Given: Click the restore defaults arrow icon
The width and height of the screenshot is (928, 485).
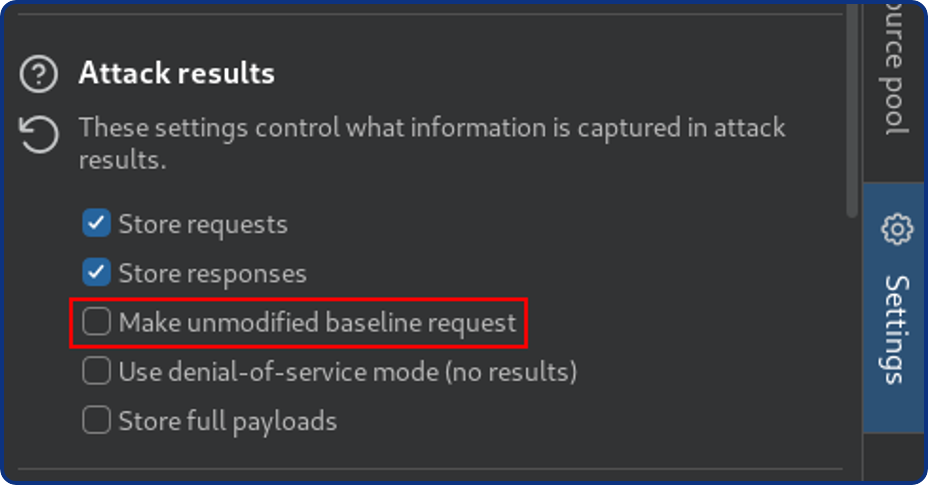Looking at the screenshot, I should click(x=39, y=136).
